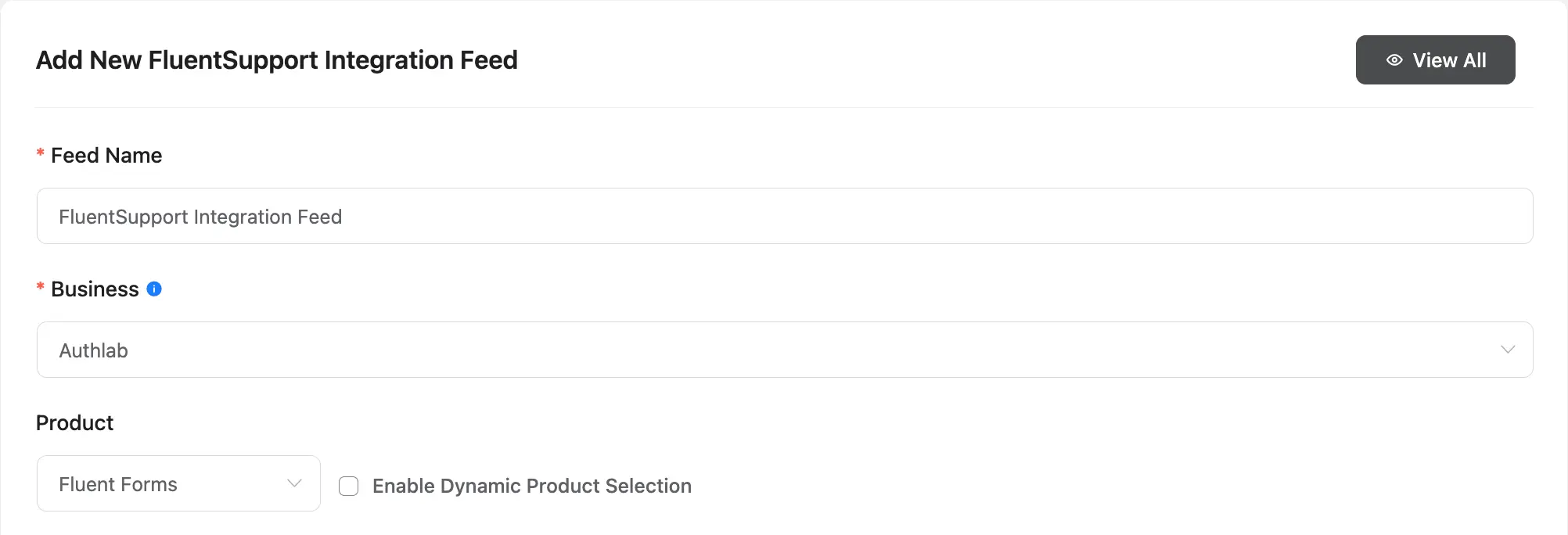Click inside the FluentSupport Integration Feed name field
Screen dimensions: 1568x535
pyautogui.click(x=782, y=216)
